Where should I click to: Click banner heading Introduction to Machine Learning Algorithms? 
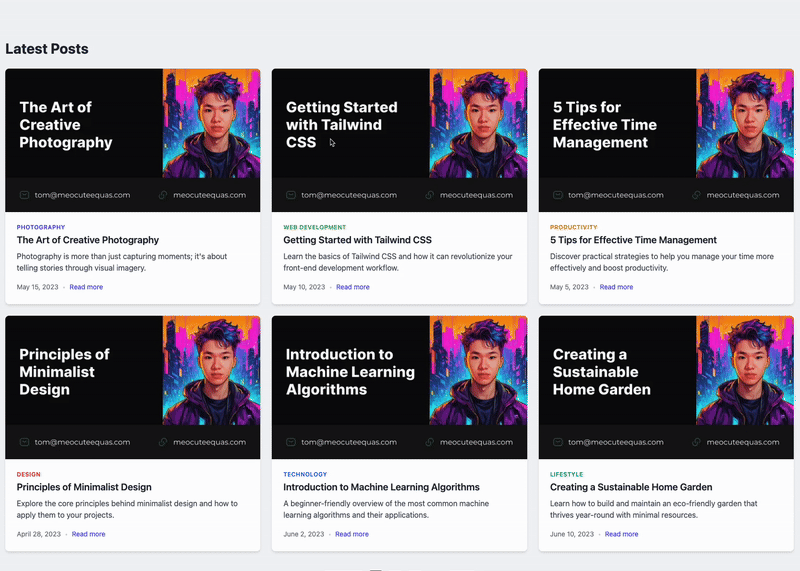click(x=351, y=372)
